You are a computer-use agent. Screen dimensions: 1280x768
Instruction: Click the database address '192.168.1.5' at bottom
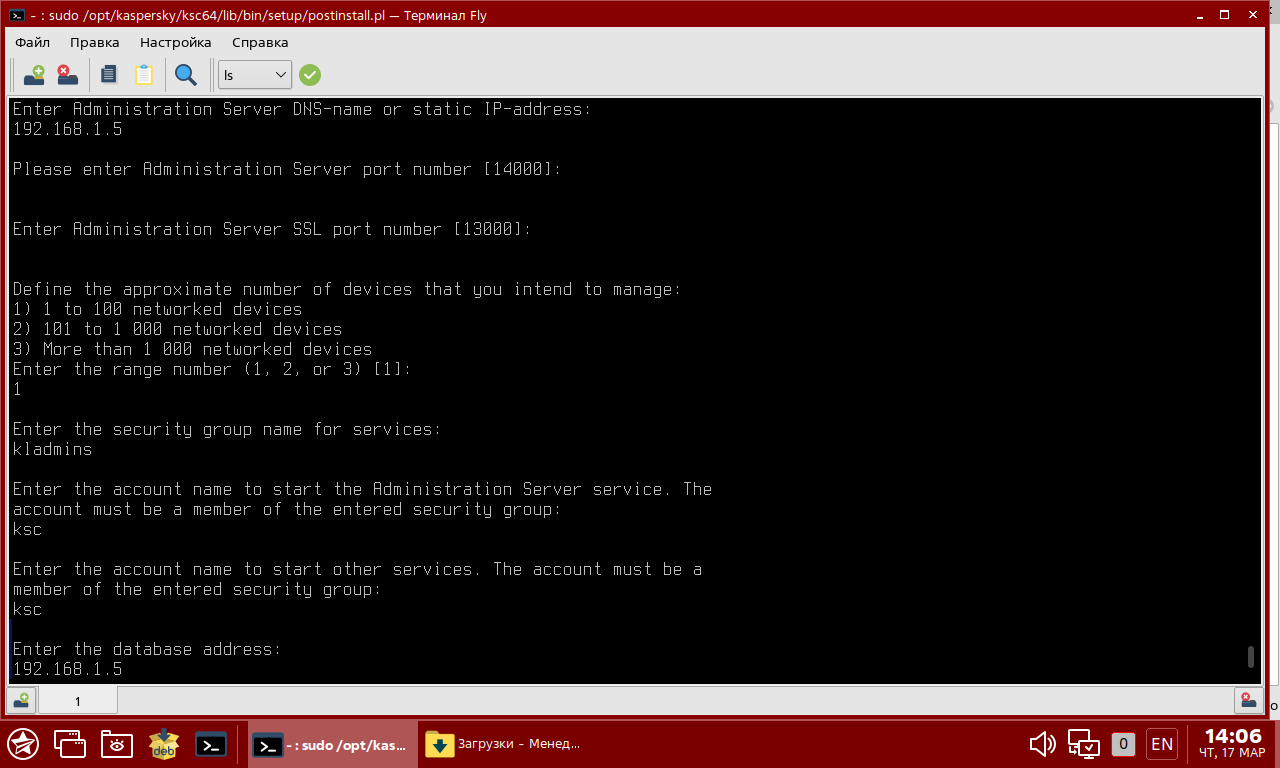(67, 669)
